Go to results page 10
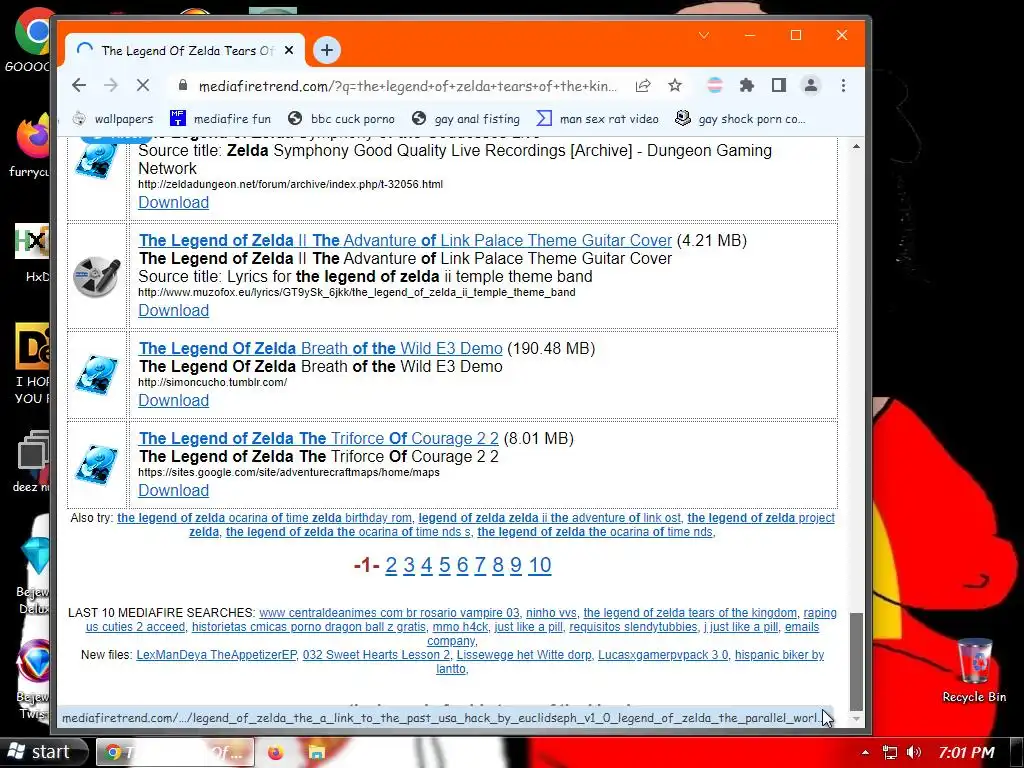Image resolution: width=1024 pixels, height=768 pixels. click(540, 566)
